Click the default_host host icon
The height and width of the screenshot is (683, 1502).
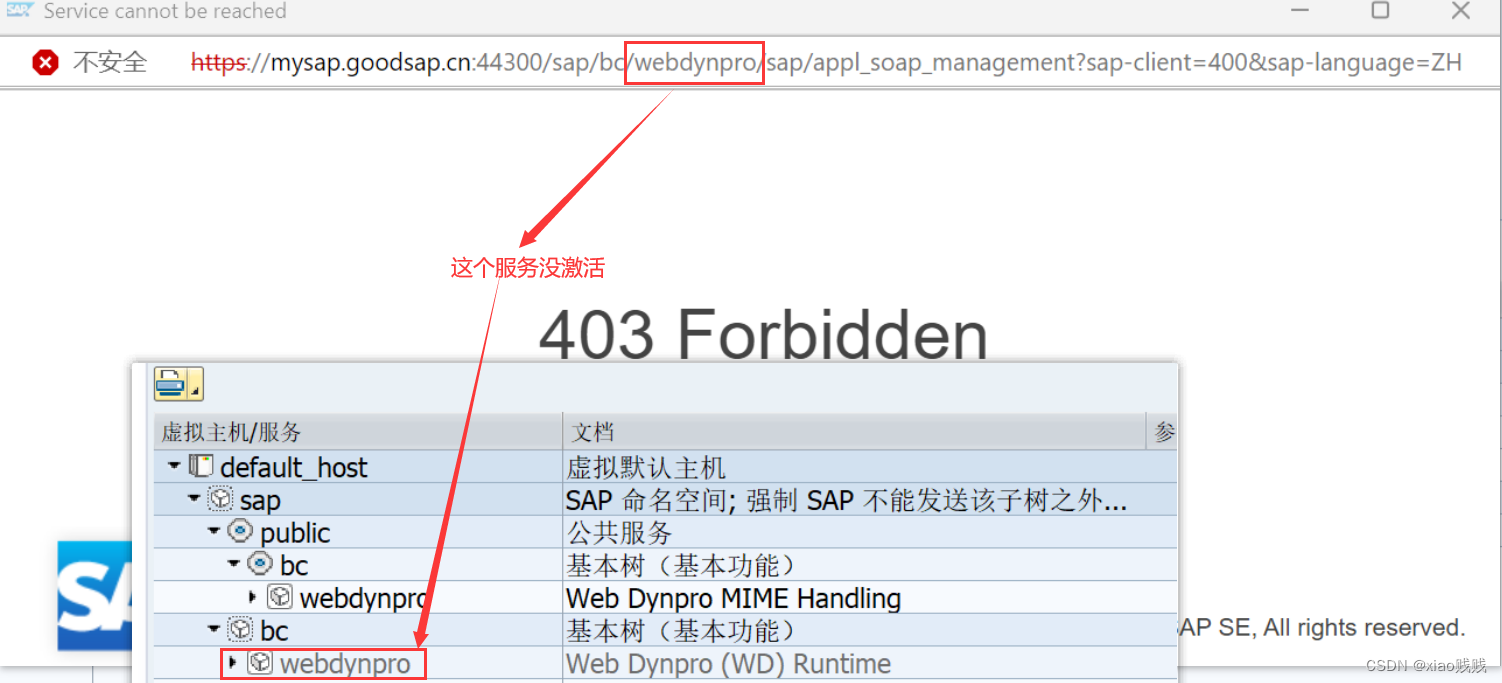pyautogui.click(x=200, y=466)
